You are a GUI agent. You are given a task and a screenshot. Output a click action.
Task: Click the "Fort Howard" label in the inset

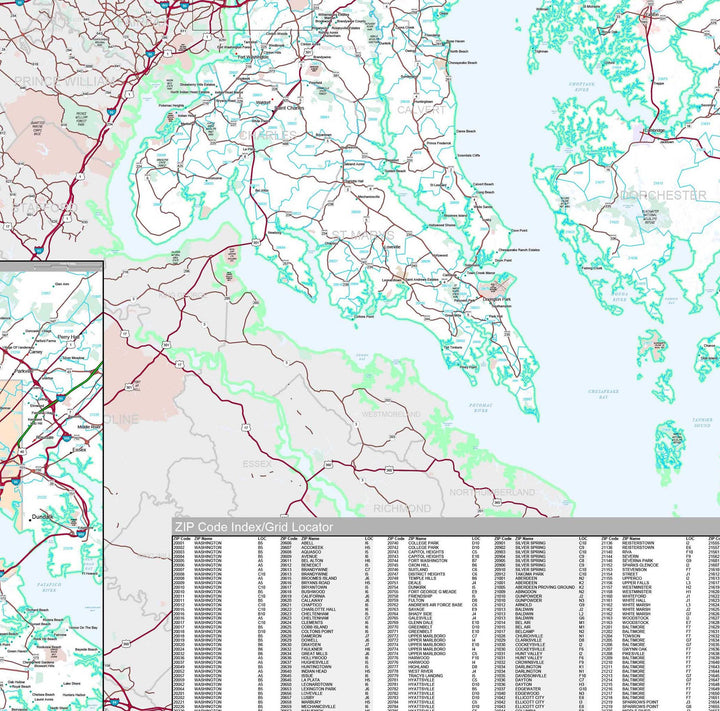88,573
